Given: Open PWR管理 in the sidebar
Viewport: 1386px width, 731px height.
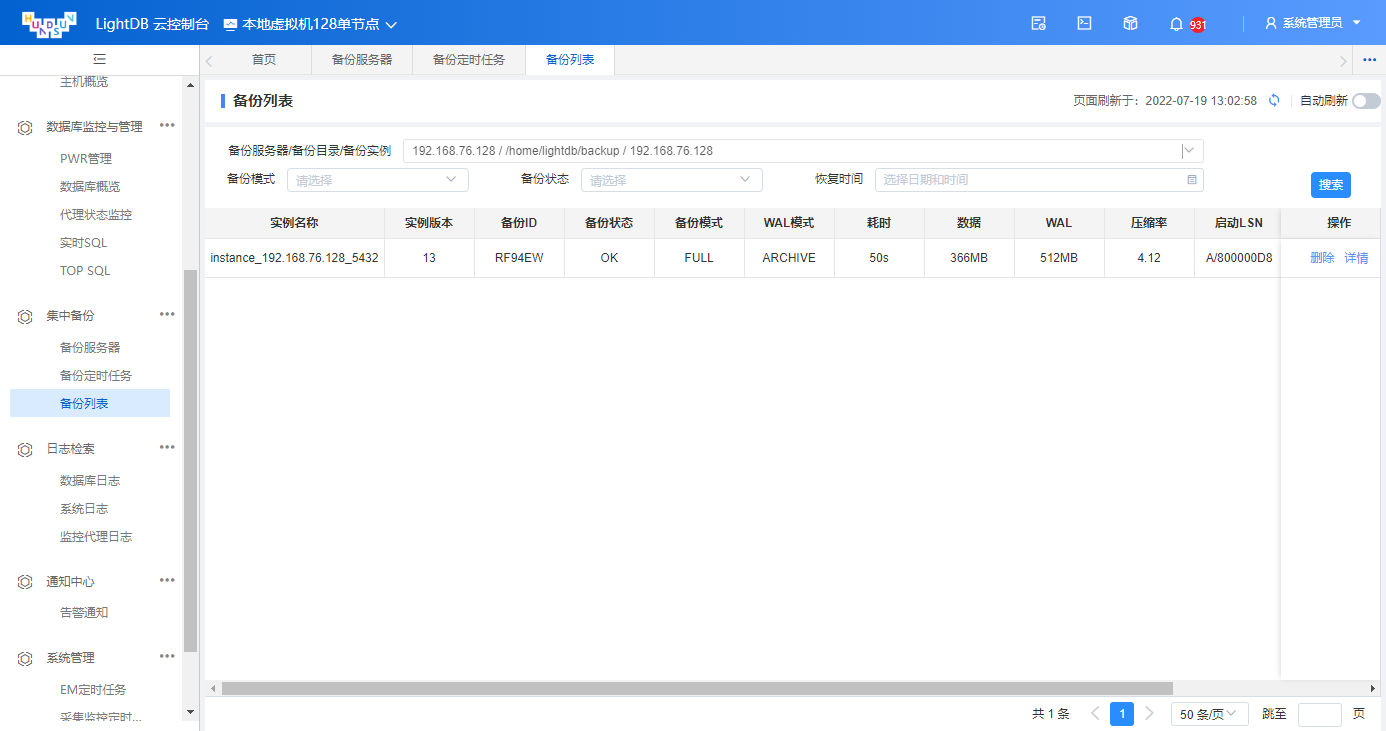Looking at the screenshot, I should [x=86, y=159].
